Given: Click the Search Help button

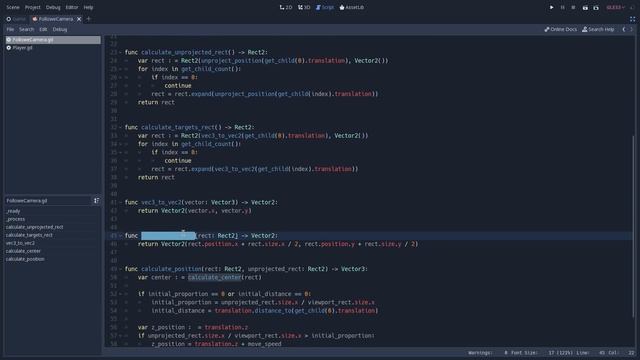Looking at the screenshot, I should [x=598, y=29].
